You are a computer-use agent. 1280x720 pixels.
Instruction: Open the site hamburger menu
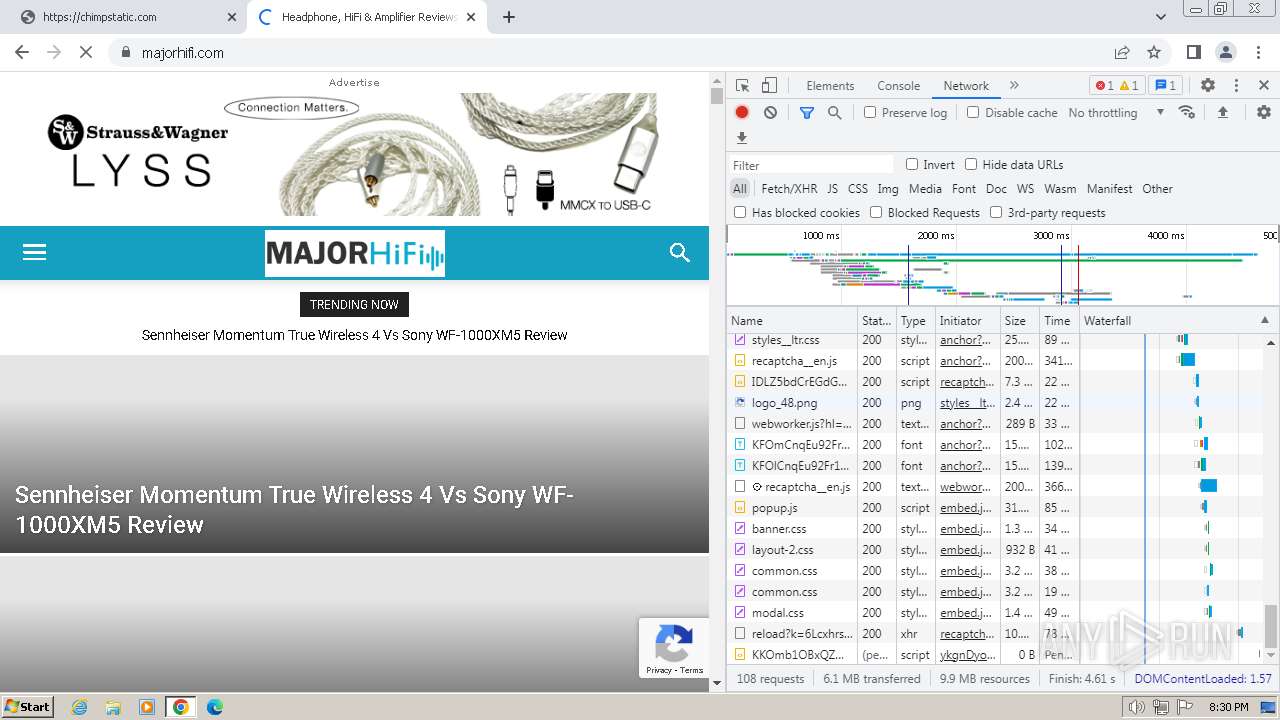tap(35, 252)
